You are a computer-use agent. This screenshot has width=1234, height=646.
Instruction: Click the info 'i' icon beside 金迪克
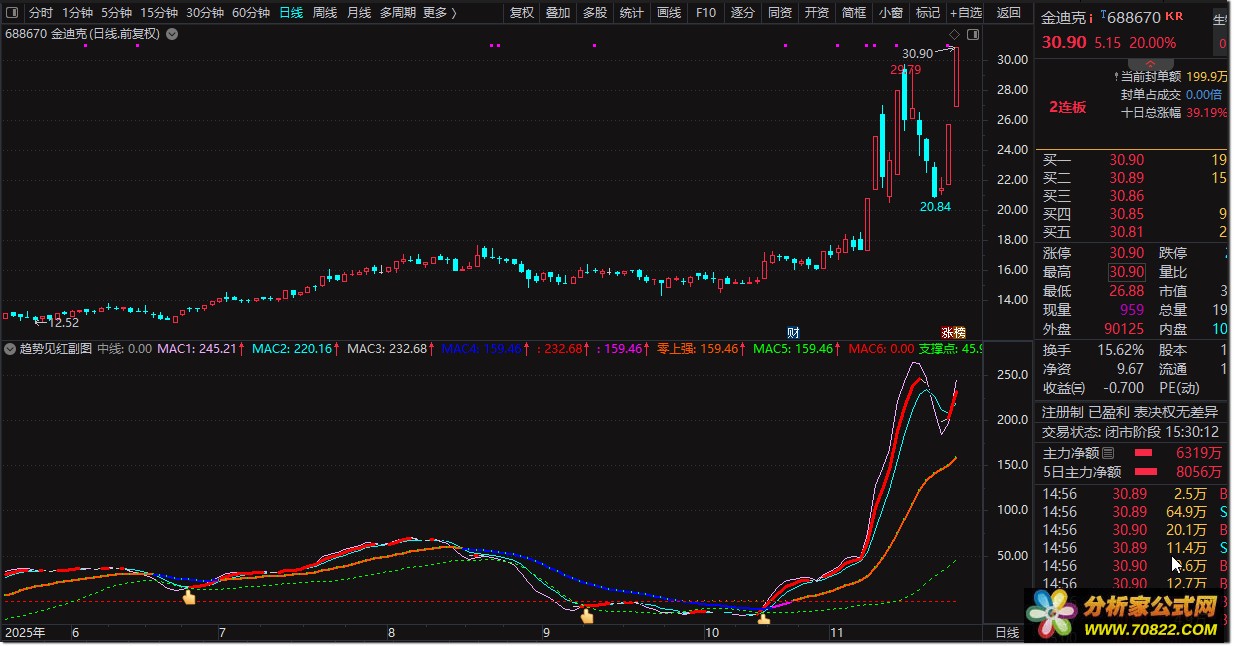1090,18
